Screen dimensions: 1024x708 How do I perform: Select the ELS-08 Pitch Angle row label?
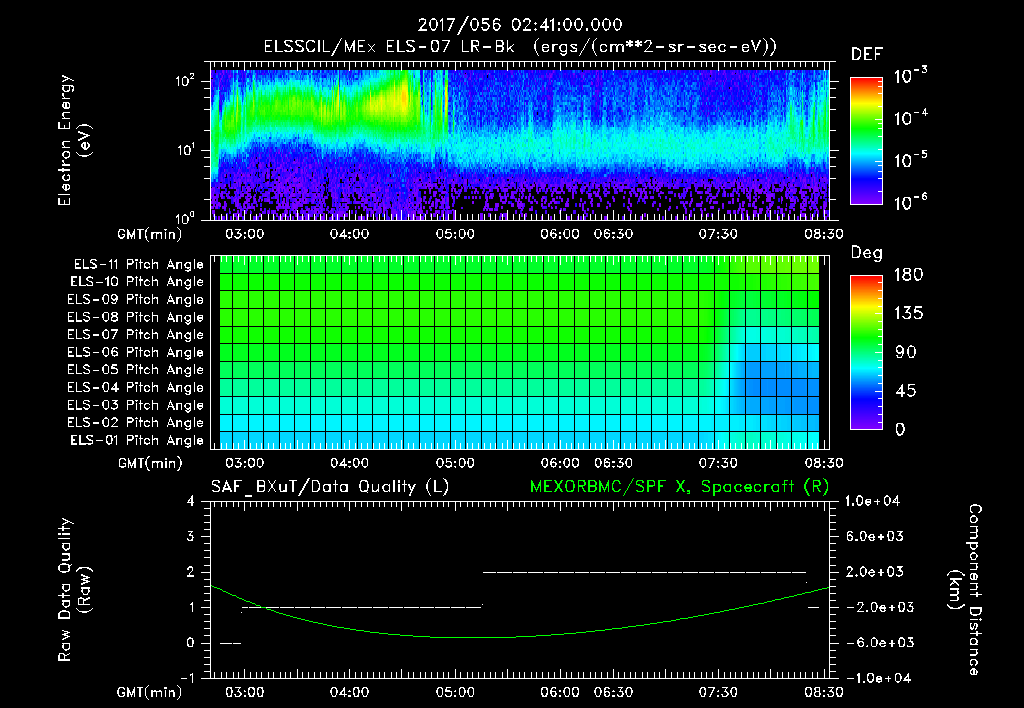point(135,317)
